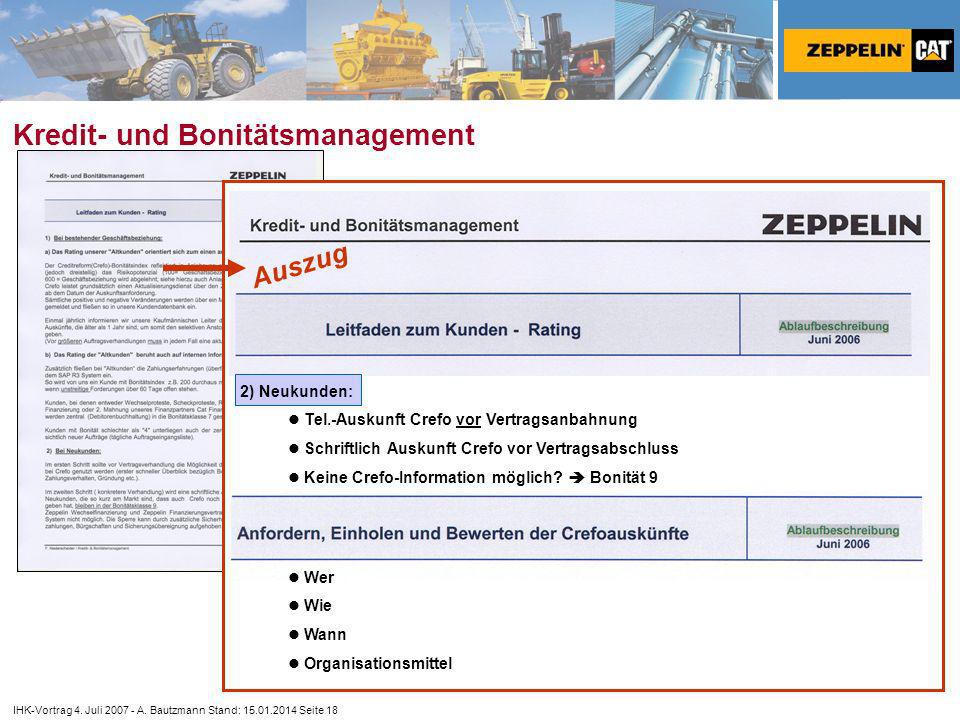Click the Zeppelin CAT logo in the banner
Image resolution: width=960 pixels, height=720 pixels.
pyautogui.click(x=868, y=50)
